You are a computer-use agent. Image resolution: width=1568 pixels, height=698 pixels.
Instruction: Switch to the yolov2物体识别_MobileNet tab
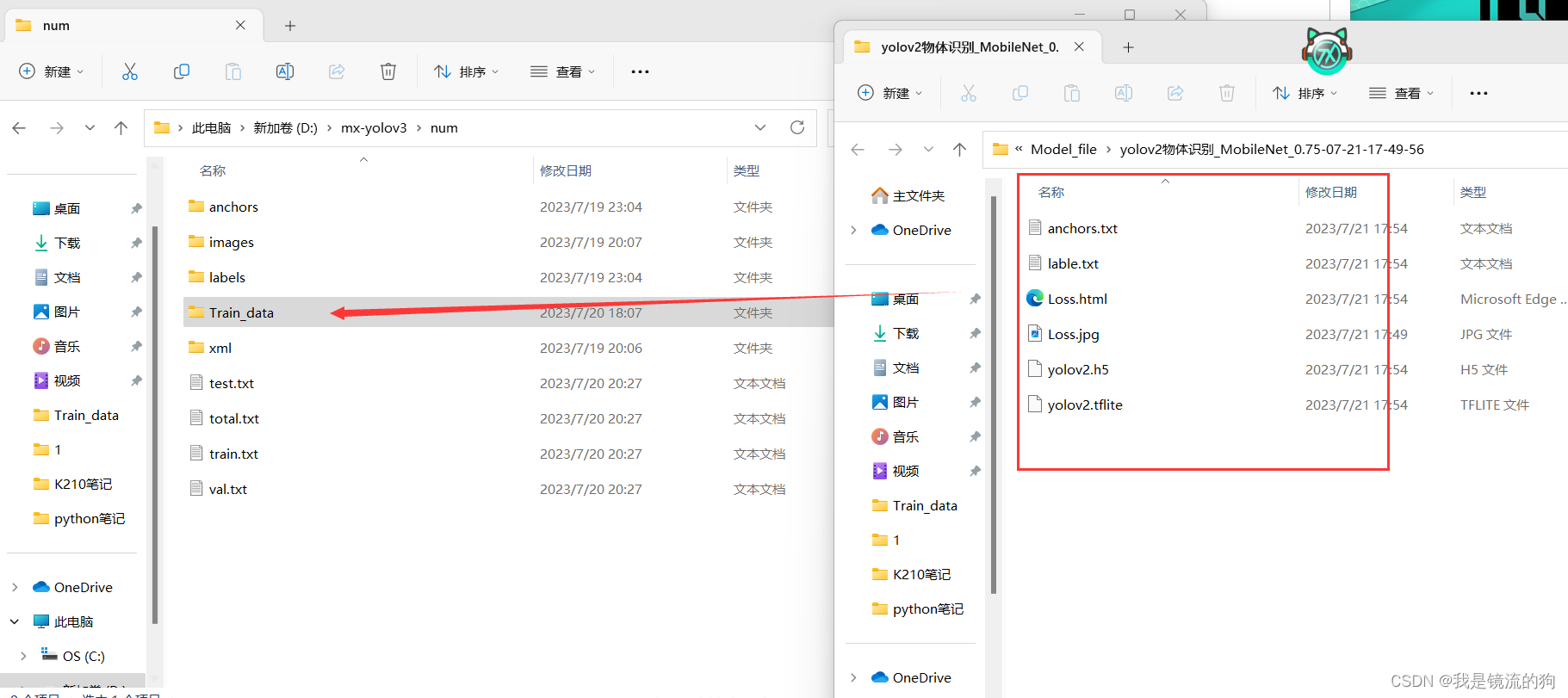click(x=970, y=46)
